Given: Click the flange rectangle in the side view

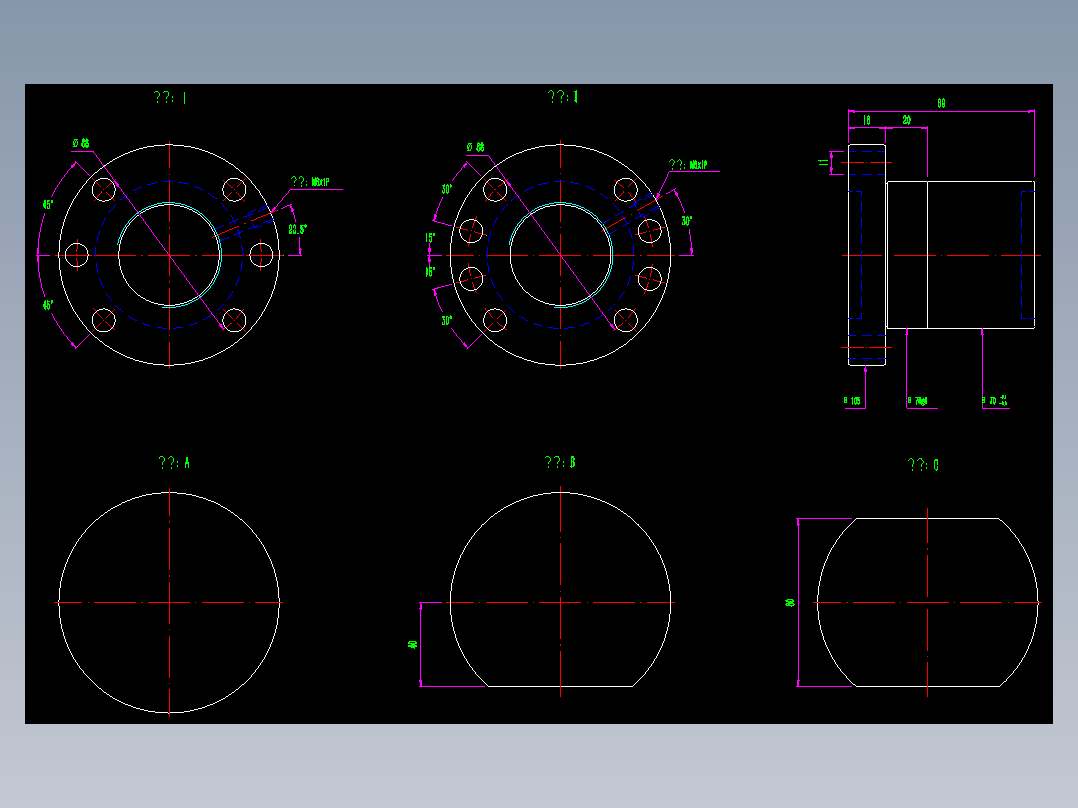Looking at the screenshot, I should pyautogui.click(x=867, y=254).
